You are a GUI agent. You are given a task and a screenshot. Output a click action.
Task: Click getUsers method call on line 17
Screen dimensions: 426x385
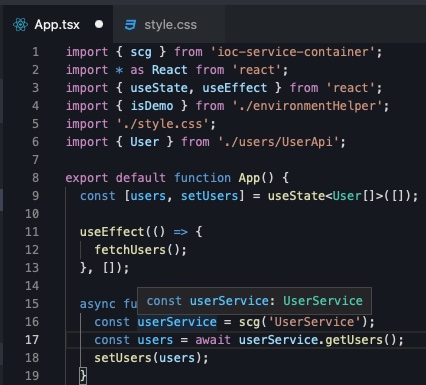(354, 340)
